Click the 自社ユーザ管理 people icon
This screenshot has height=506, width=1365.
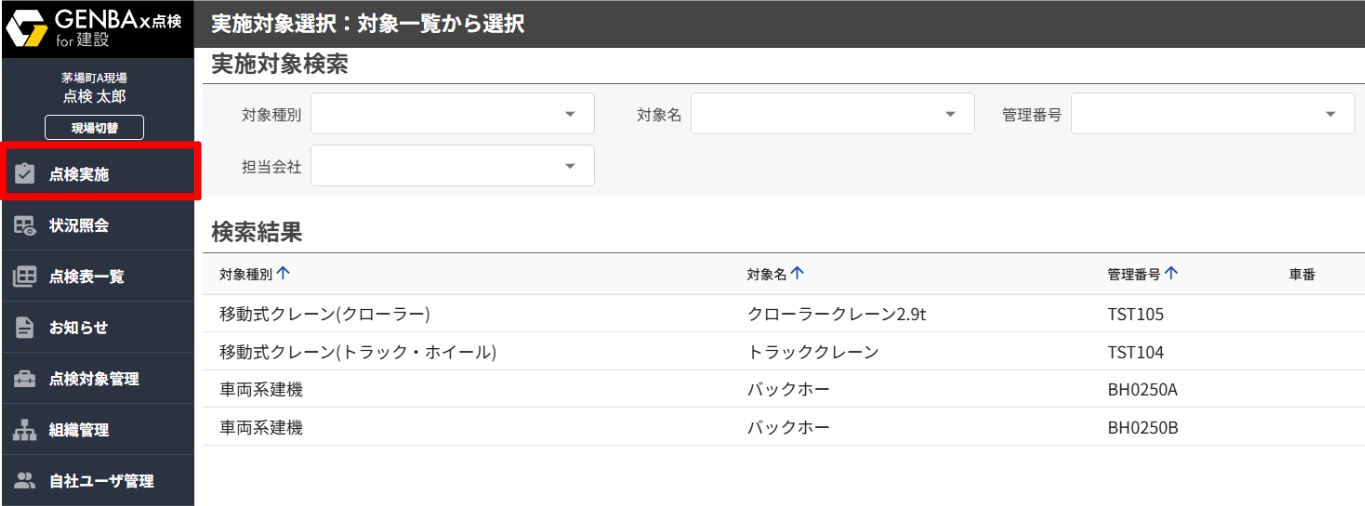tap(25, 481)
